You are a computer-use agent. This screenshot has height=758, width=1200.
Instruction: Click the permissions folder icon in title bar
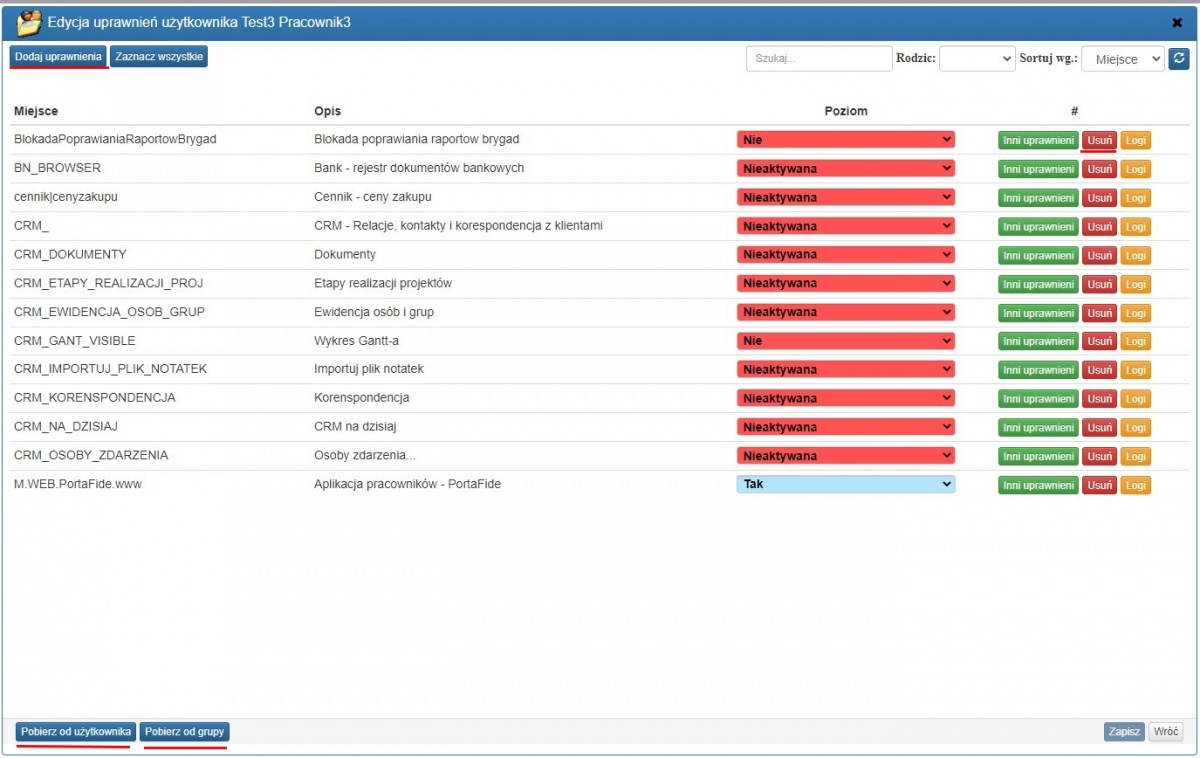pos(29,22)
